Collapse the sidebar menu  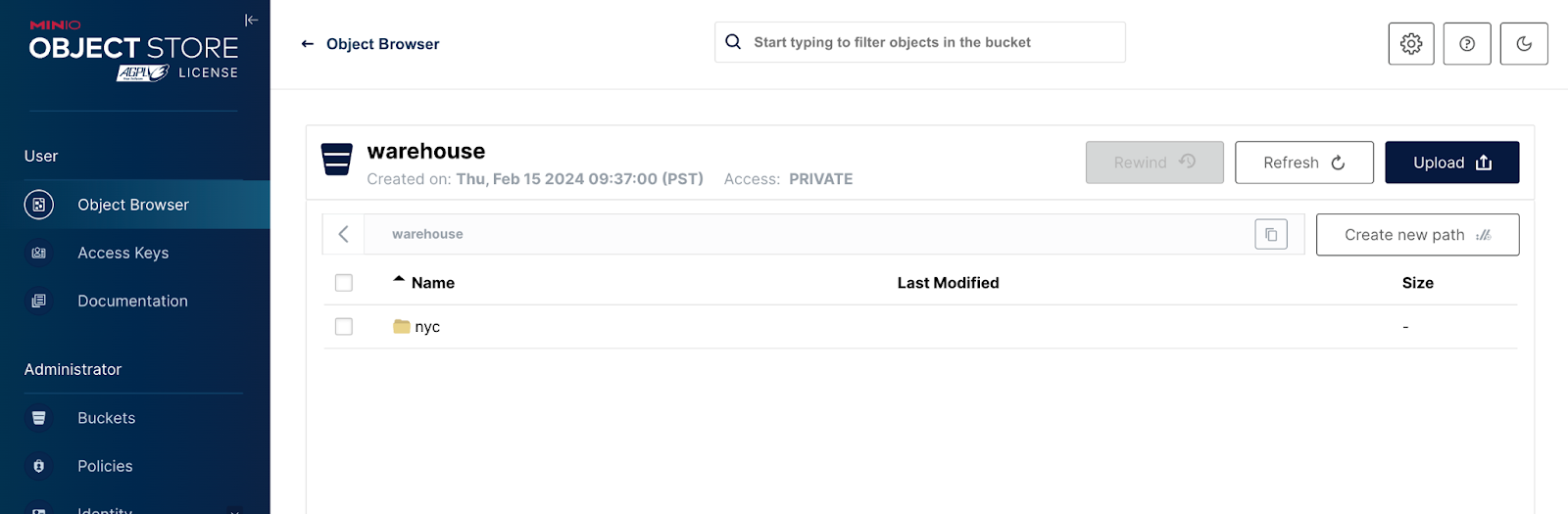click(x=252, y=20)
